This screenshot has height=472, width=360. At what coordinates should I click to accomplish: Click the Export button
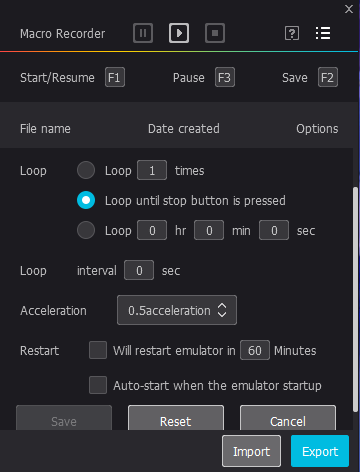point(320,451)
